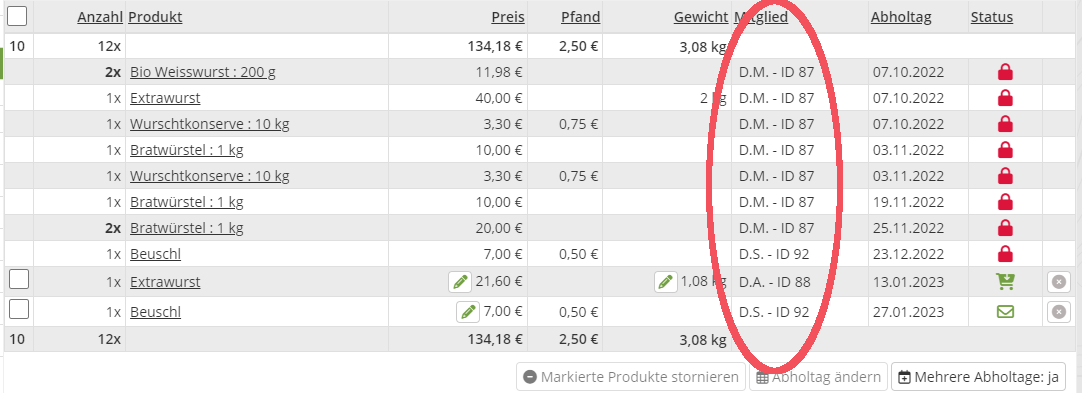Click green cart status icon for 13.01.2023
The height and width of the screenshot is (393, 1082).
coord(1005,281)
